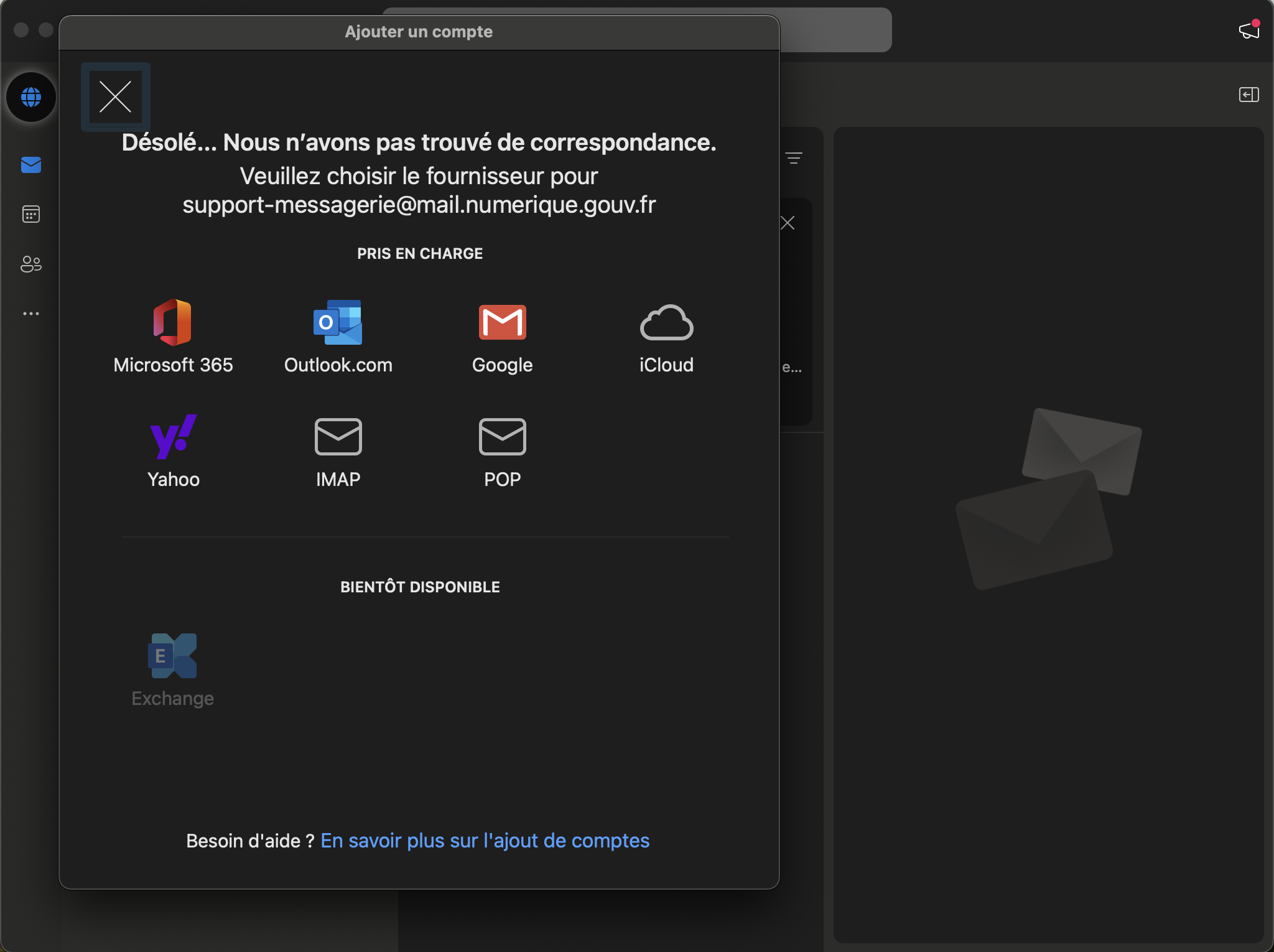Open link about adding accounts

click(x=485, y=841)
